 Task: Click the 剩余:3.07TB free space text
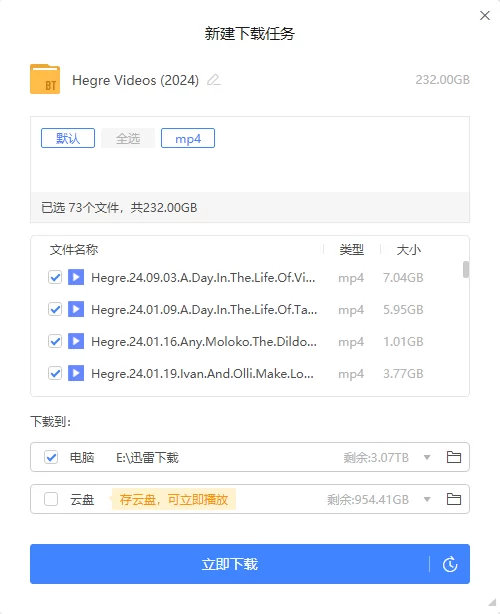[376, 457]
